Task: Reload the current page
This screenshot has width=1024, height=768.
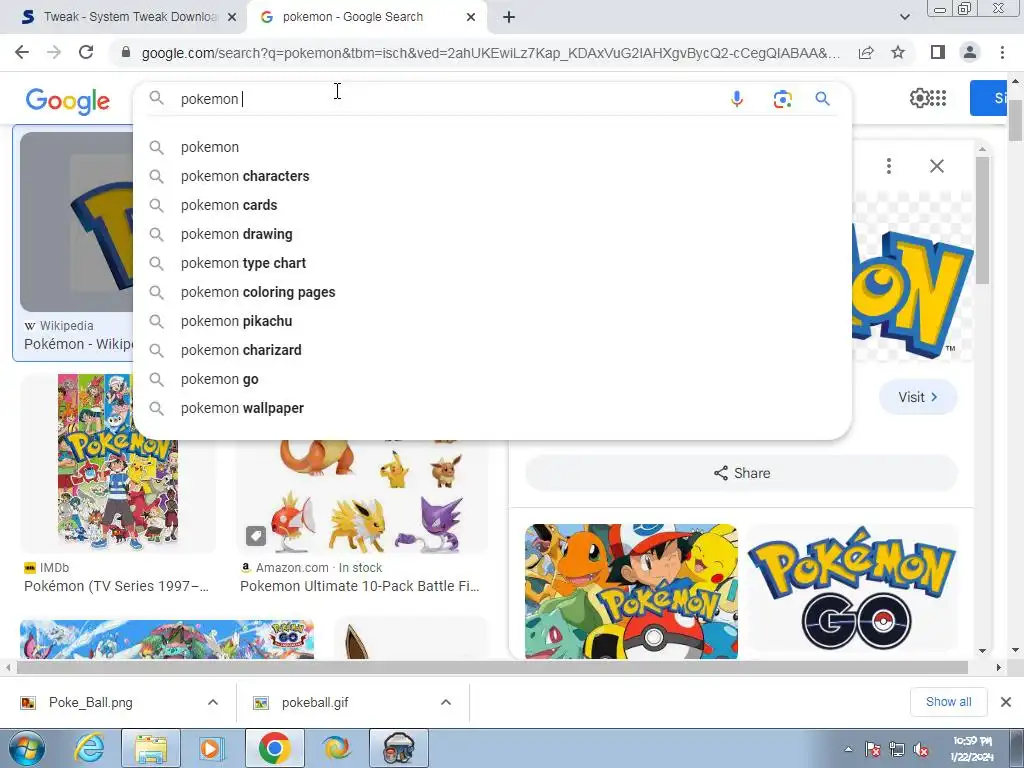Action: click(86, 52)
